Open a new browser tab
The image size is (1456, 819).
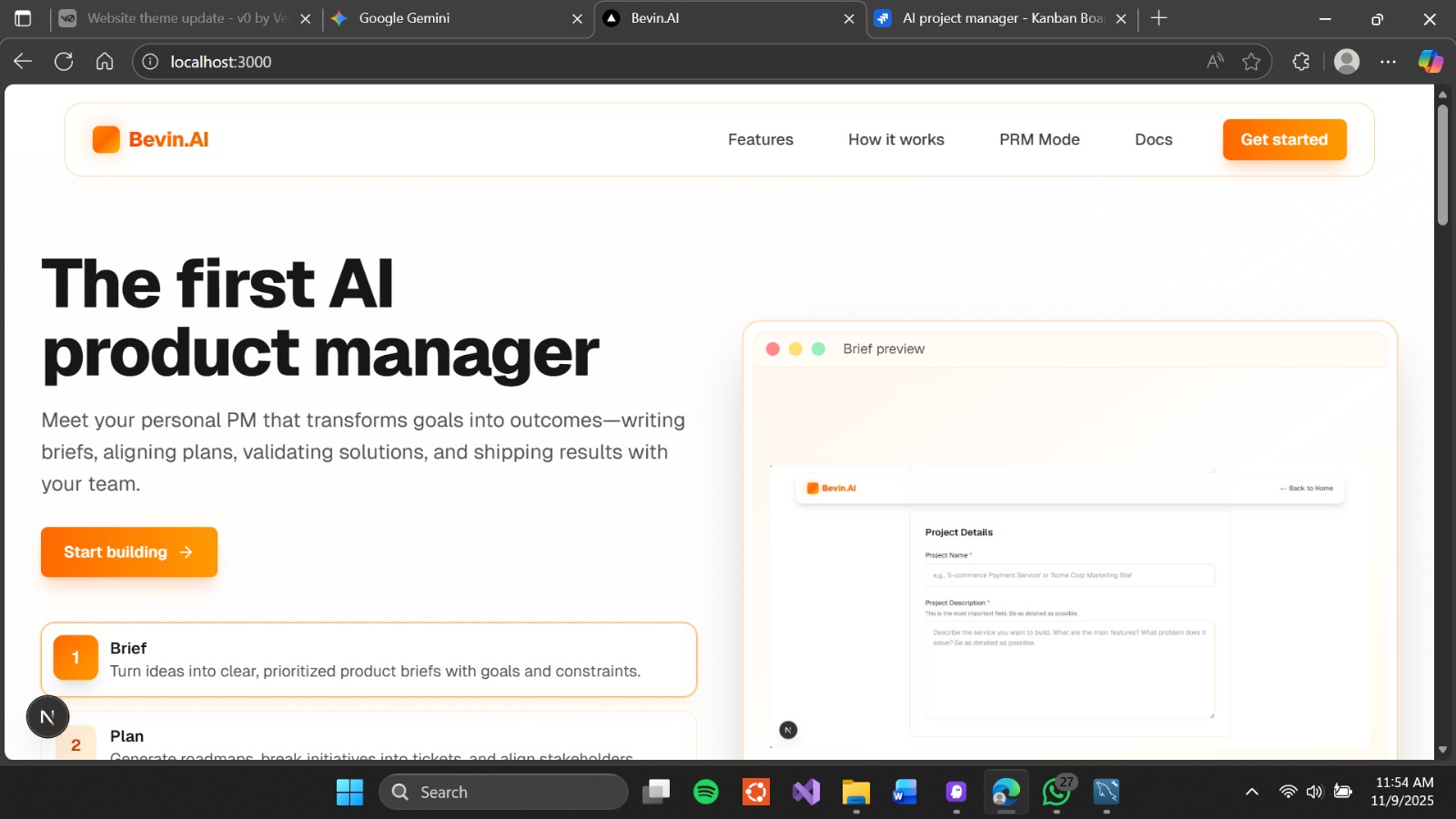pyautogui.click(x=1158, y=18)
